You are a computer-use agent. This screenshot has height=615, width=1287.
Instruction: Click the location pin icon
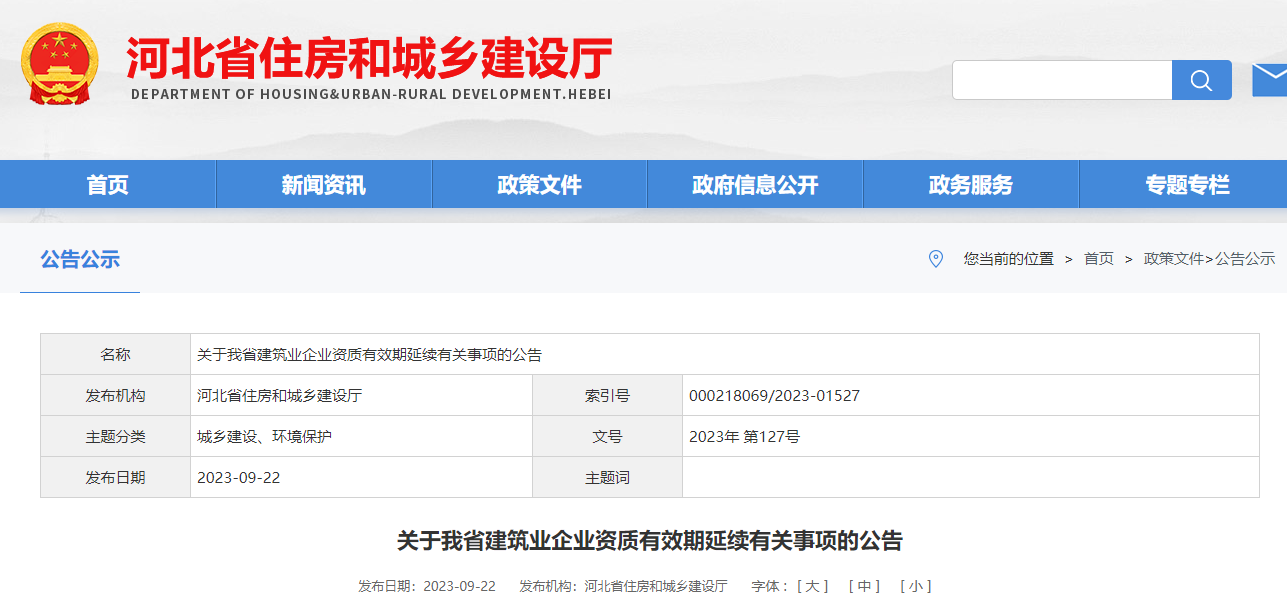(x=936, y=259)
